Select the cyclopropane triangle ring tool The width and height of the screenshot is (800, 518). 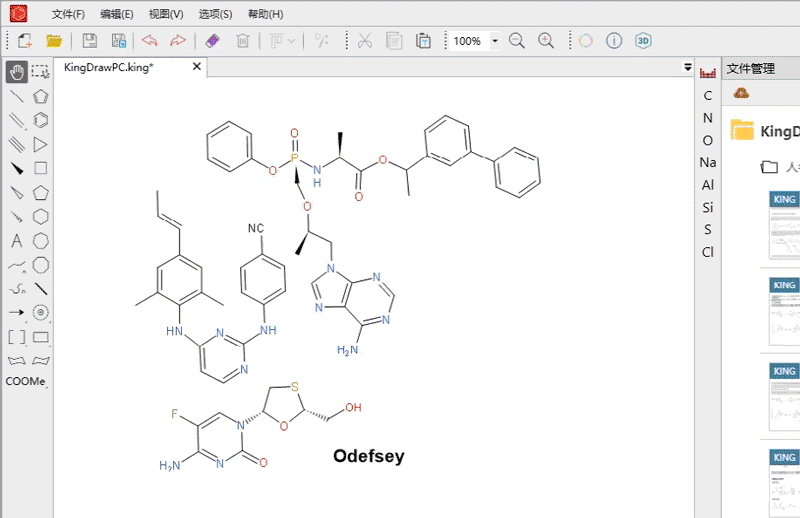click(40, 144)
